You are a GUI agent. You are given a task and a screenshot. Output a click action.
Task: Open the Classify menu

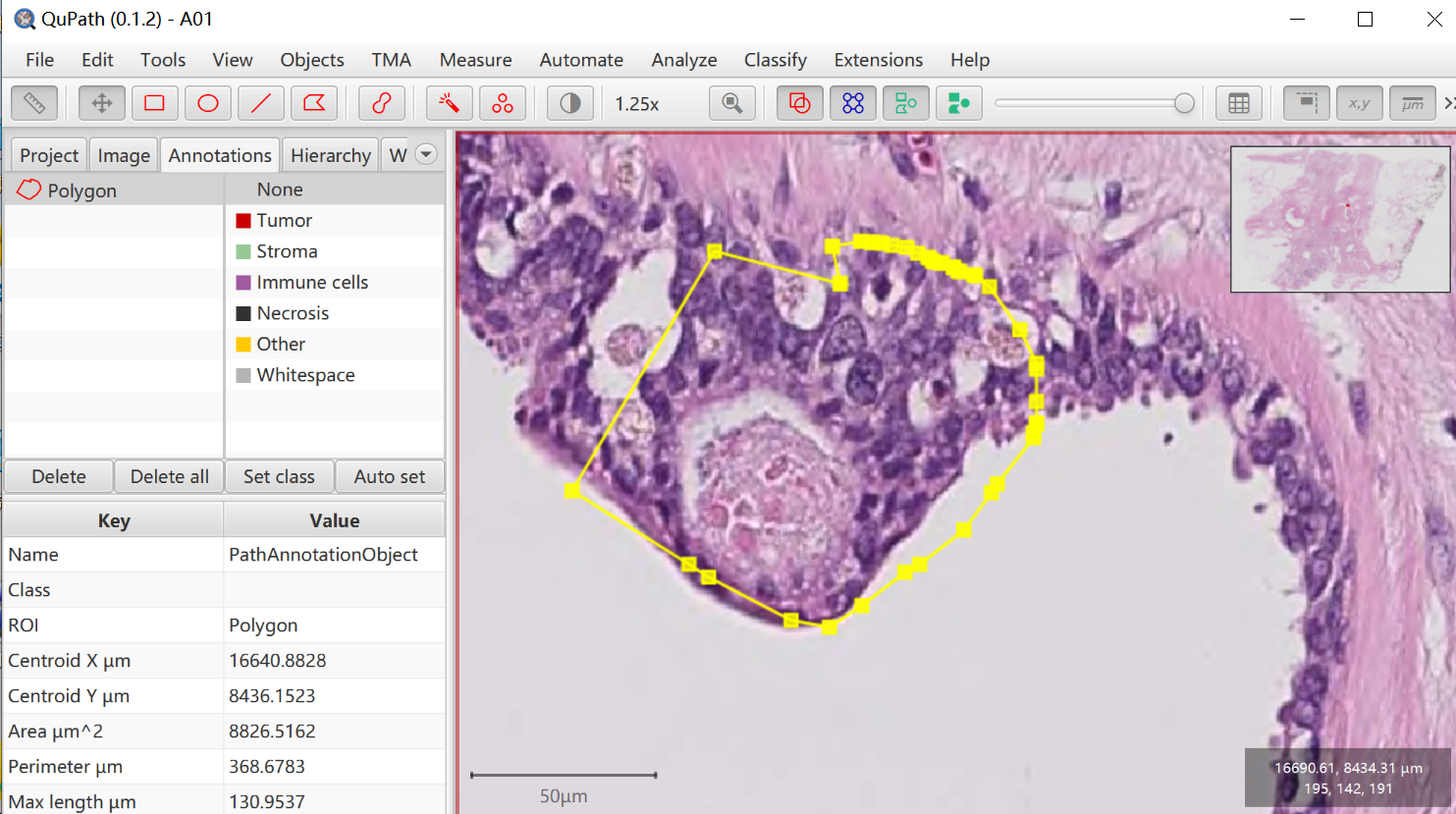point(776,60)
